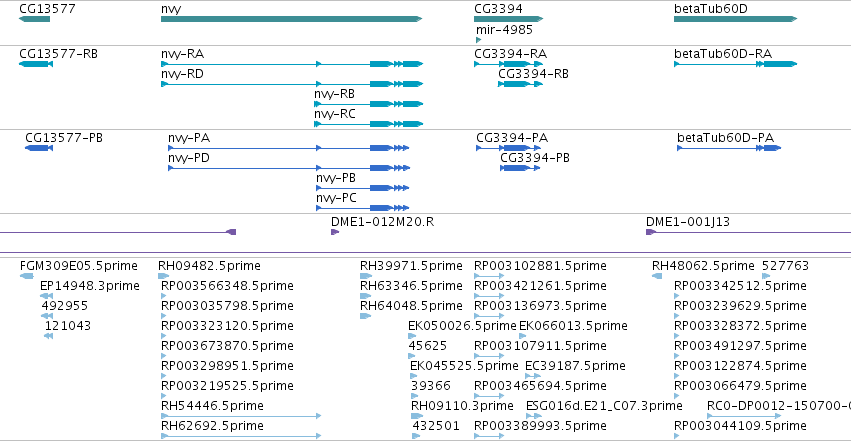Select the nvy-RC transcript feature
This screenshot has height=441, width=851.
click(x=368, y=124)
